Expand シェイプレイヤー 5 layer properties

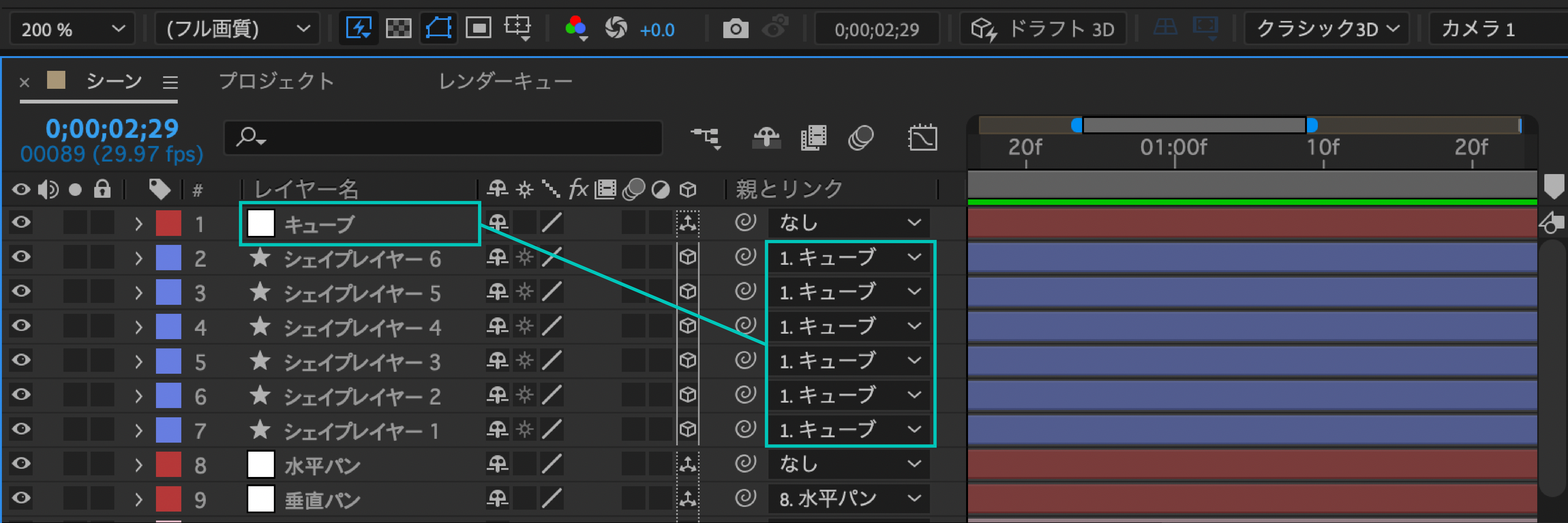point(139,293)
